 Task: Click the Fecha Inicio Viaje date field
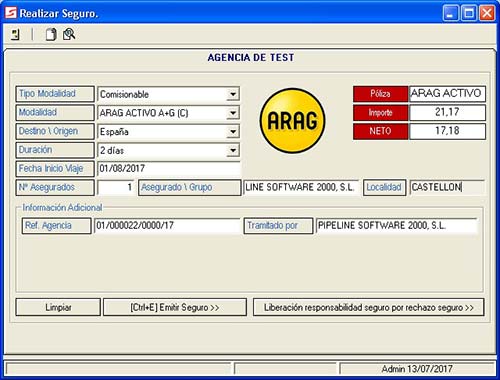point(169,169)
